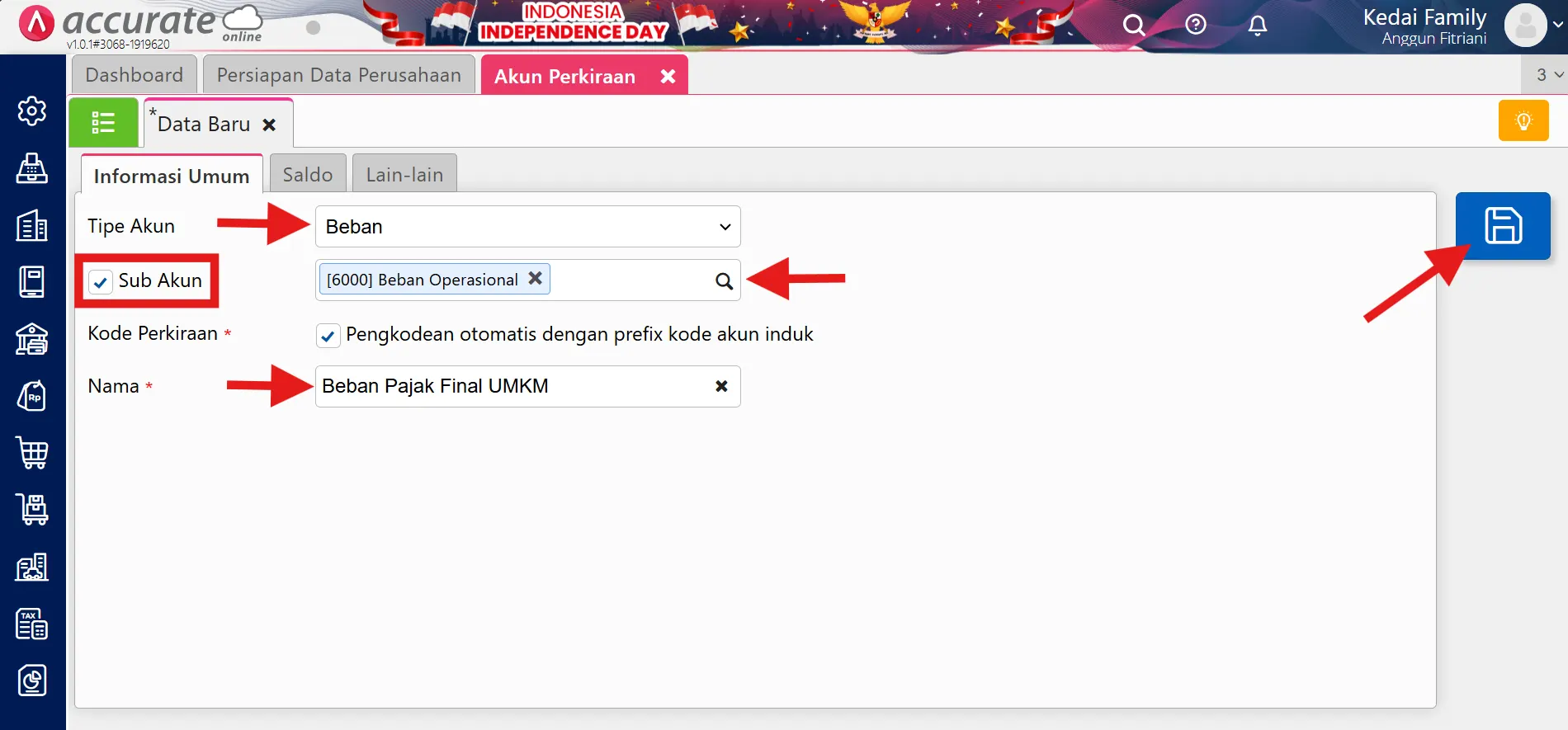
Task: Click the Kedai Family company name
Action: [1424, 17]
